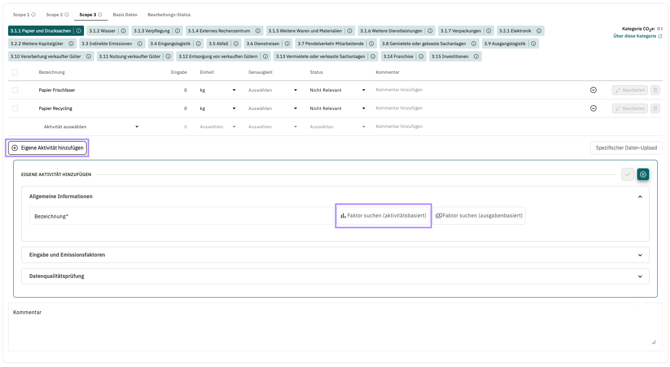Click the checkmark confirm button in panel
Viewport: 670px width, 367px height.
click(627, 174)
